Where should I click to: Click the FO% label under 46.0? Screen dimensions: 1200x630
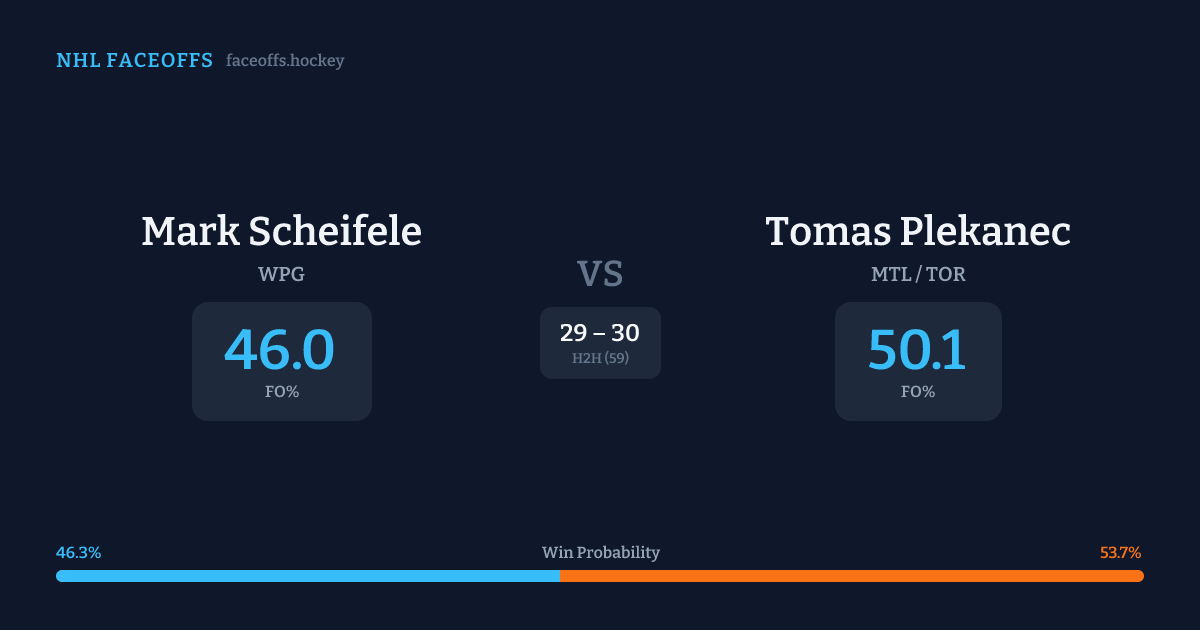(281, 392)
